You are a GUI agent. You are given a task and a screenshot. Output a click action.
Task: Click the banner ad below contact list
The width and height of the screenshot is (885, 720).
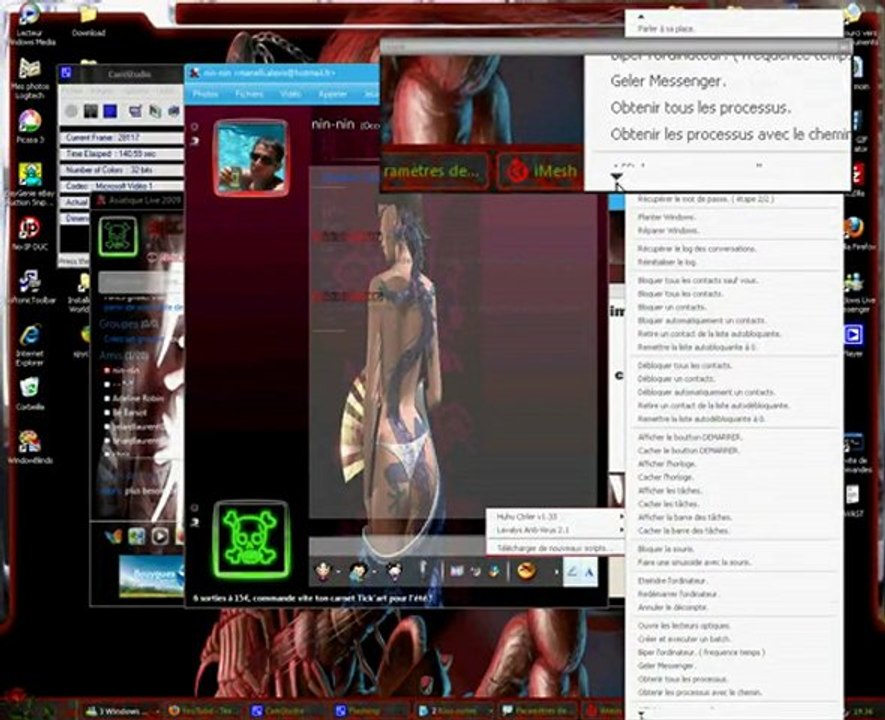click(x=151, y=577)
